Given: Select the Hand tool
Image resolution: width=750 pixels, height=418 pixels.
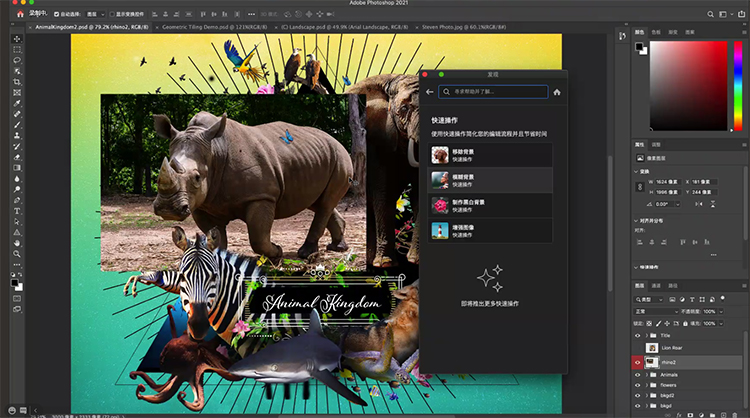Looking at the screenshot, I should [x=17, y=243].
